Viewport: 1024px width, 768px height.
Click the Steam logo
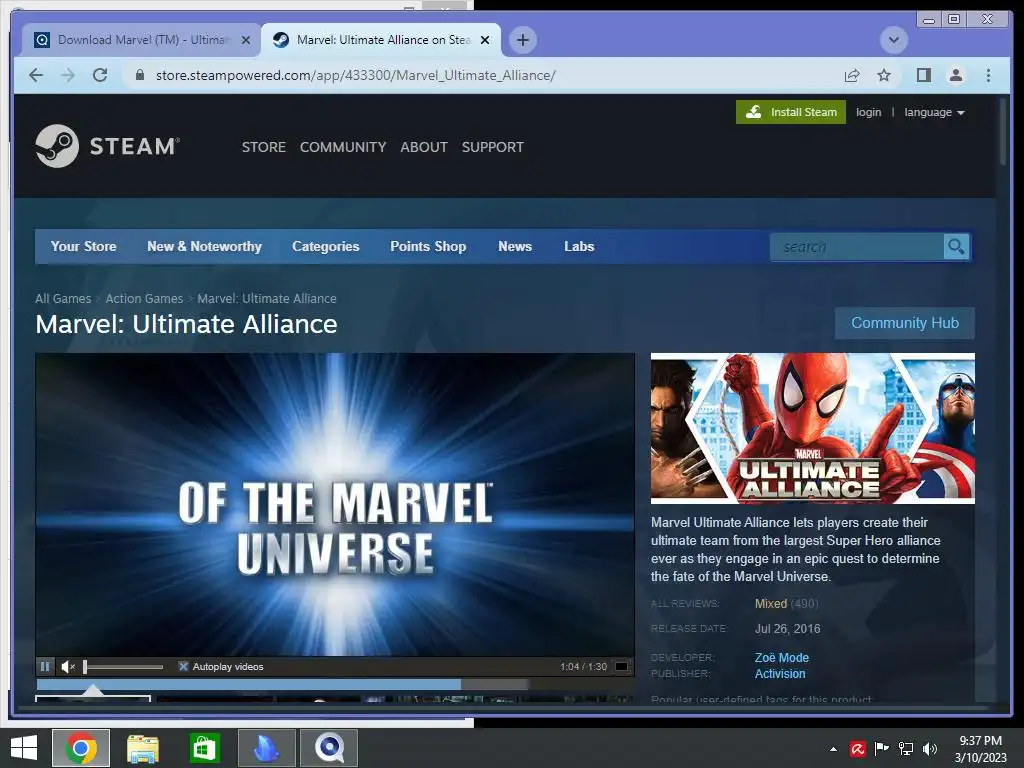[x=108, y=146]
